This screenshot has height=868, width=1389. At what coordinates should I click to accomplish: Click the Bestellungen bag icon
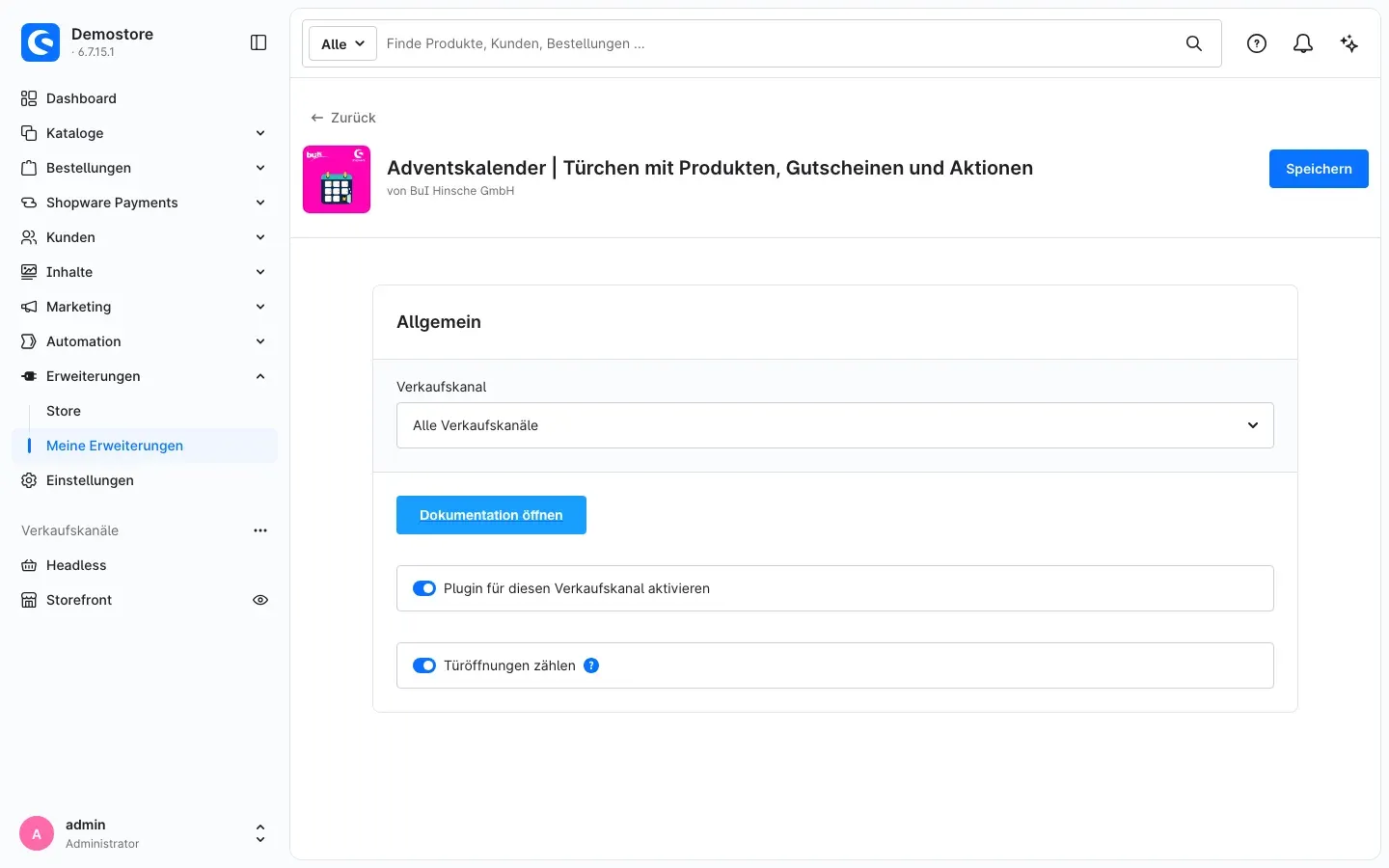[x=29, y=168]
